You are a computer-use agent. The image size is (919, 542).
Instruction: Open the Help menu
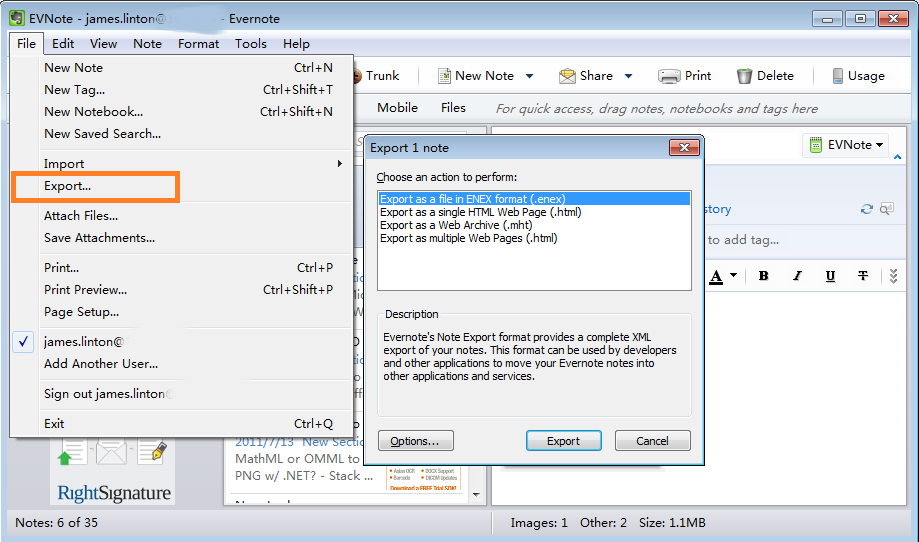click(x=296, y=43)
